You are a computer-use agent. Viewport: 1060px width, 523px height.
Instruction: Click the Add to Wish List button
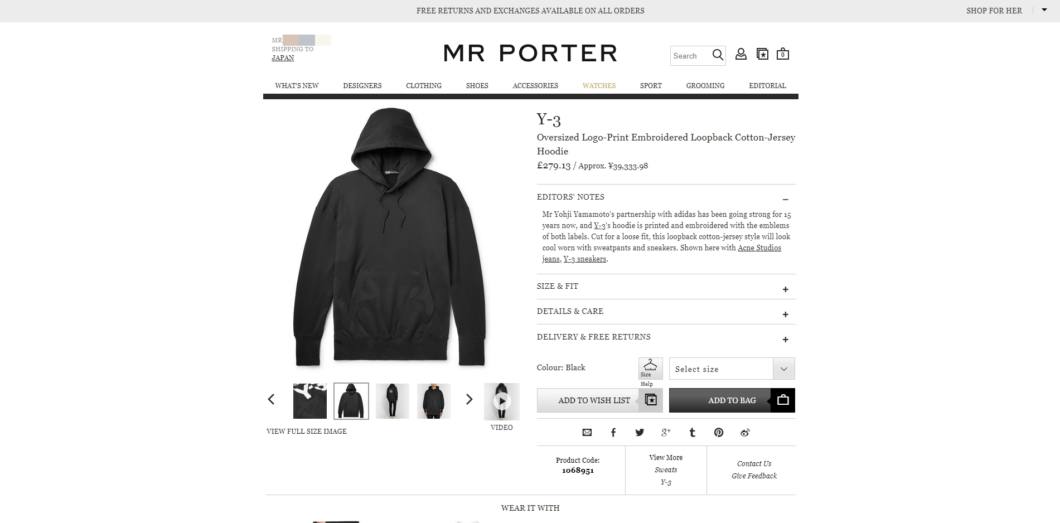[600, 401]
